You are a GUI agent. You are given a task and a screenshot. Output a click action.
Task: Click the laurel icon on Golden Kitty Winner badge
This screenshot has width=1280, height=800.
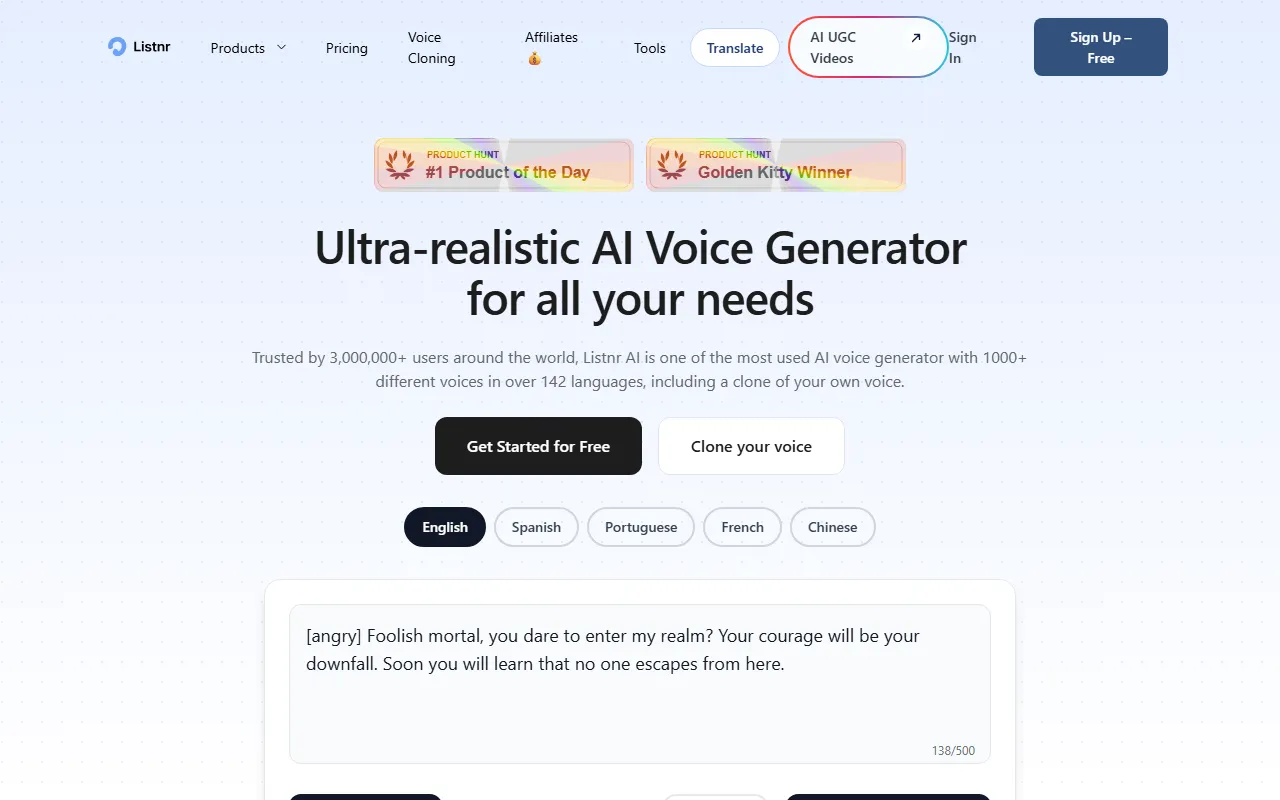pos(672,165)
